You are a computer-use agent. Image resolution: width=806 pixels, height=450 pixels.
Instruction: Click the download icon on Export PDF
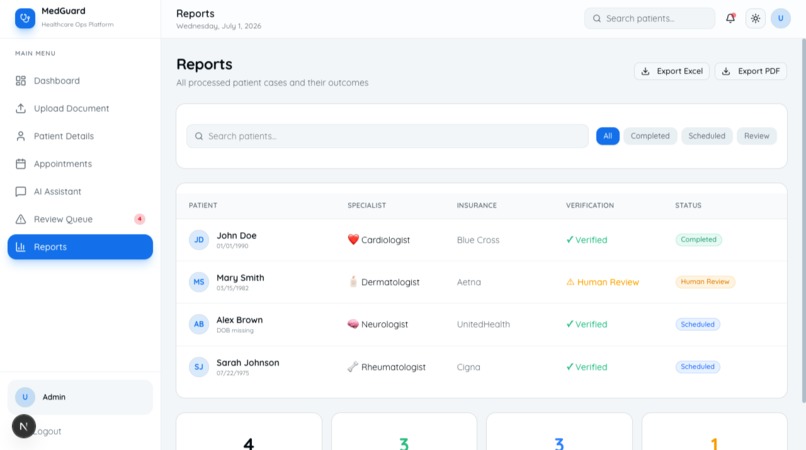click(726, 71)
